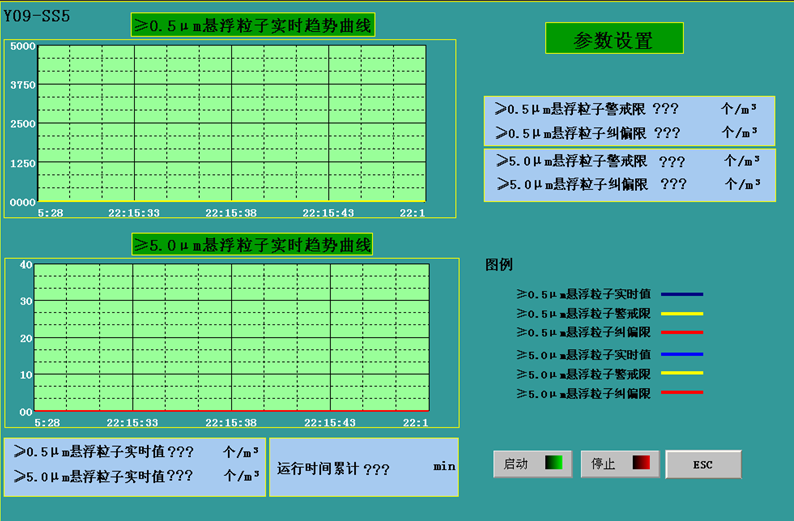
Task: Click the 1250 axis label on top chart
Action: (x=23, y=164)
